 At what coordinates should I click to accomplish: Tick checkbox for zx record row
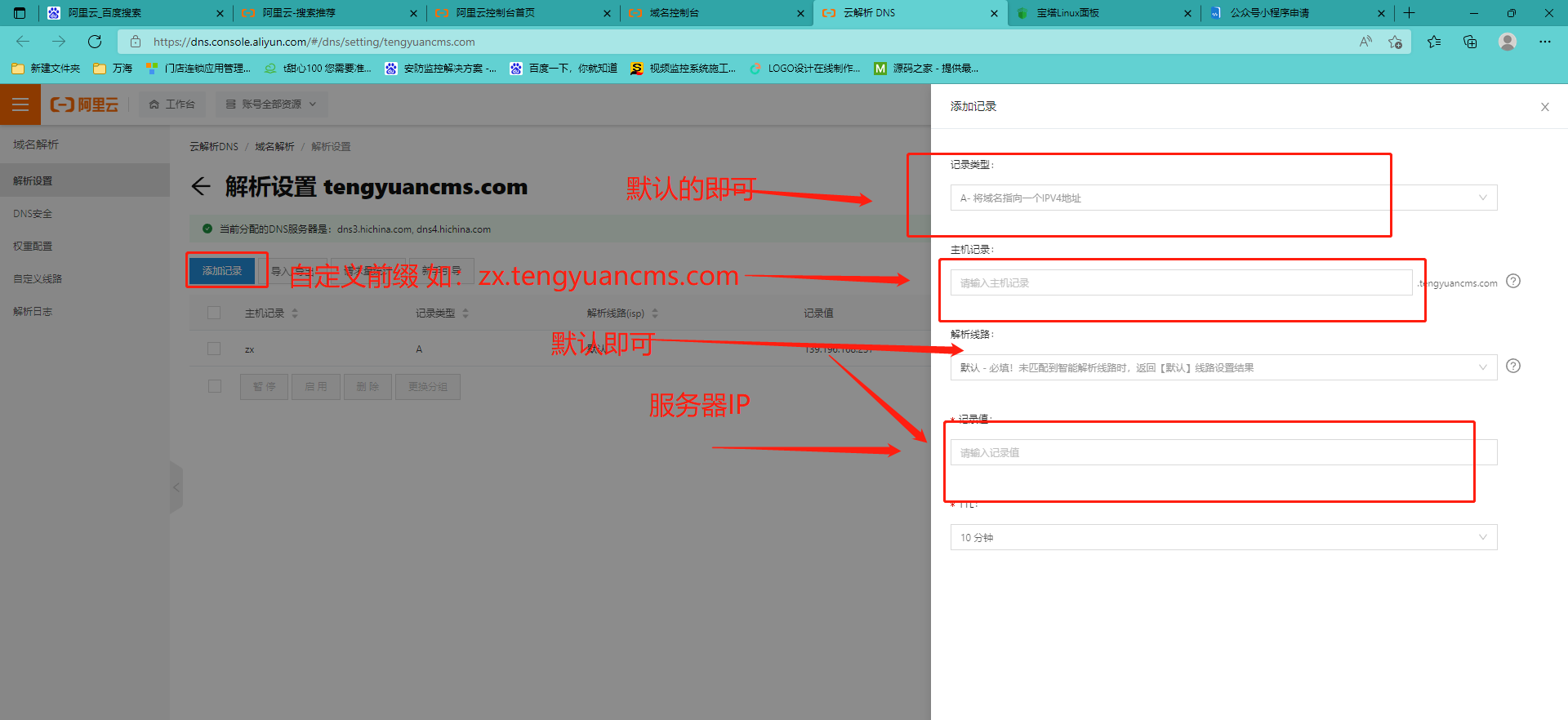coord(214,349)
